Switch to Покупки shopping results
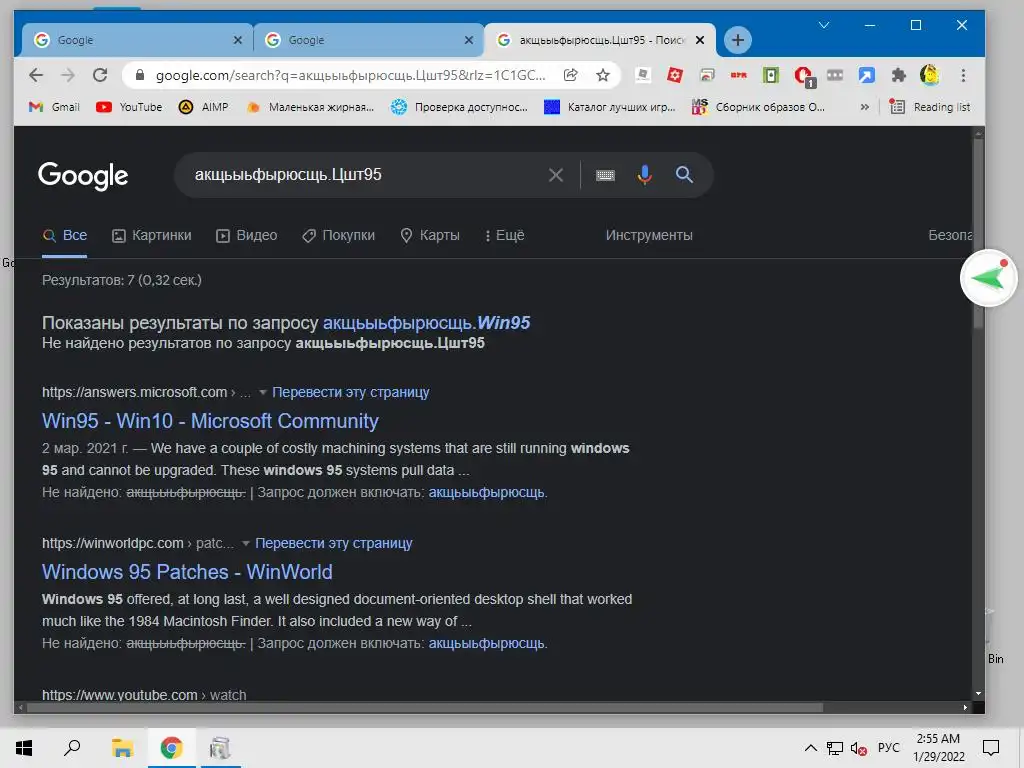Viewport: 1024px width, 768px height. coord(338,235)
